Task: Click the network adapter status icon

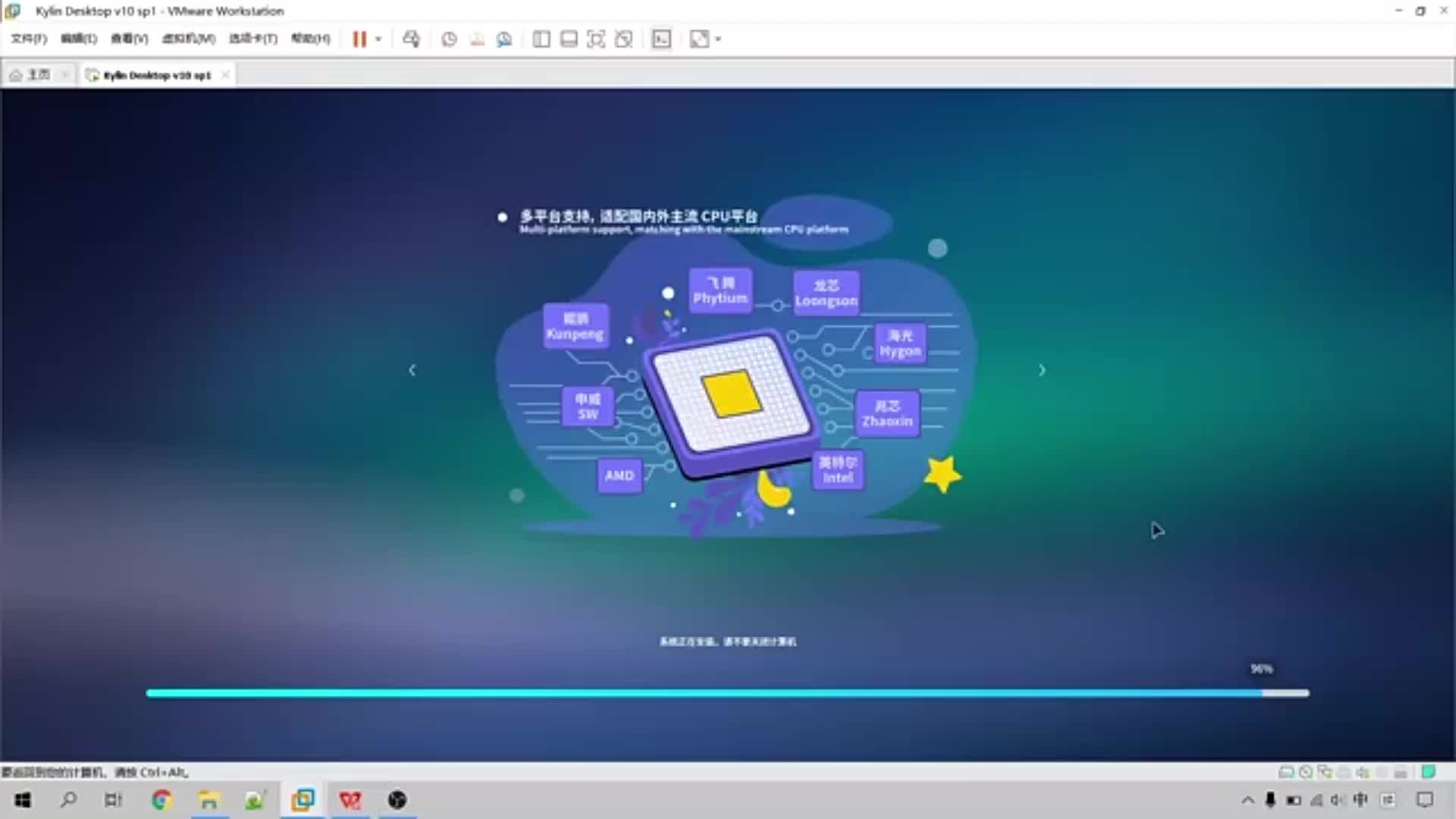Action: click(x=1324, y=772)
